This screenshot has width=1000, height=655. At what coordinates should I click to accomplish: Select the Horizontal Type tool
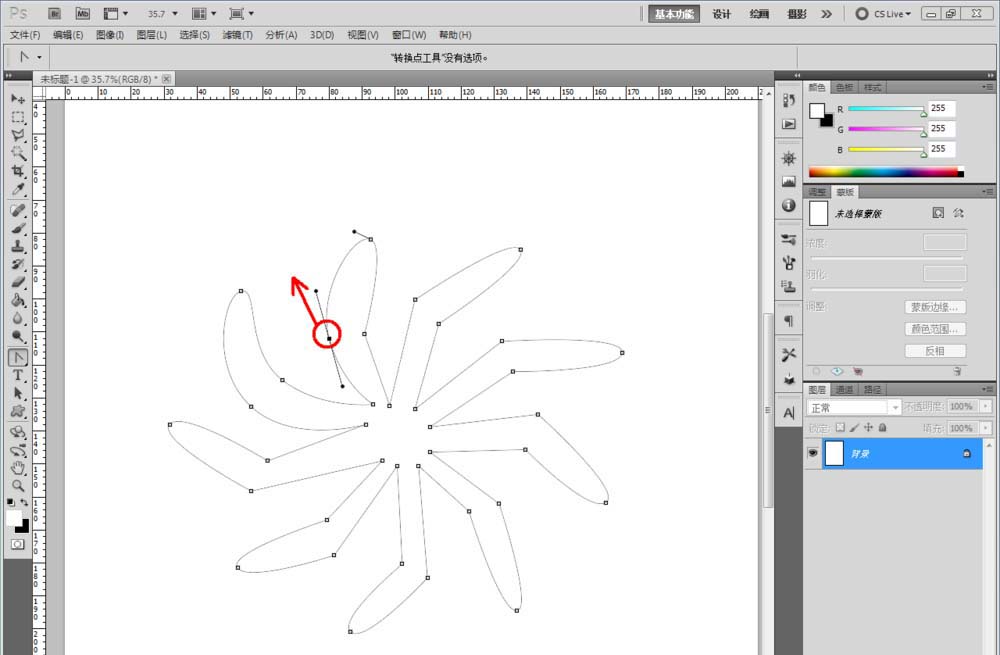click(18, 375)
